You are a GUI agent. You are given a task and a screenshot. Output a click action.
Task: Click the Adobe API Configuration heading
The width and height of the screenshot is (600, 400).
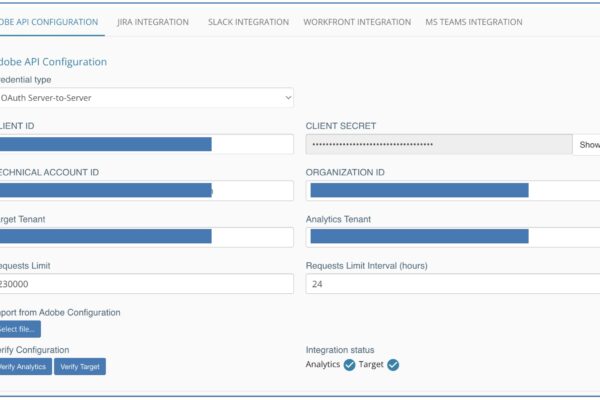(53, 62)
